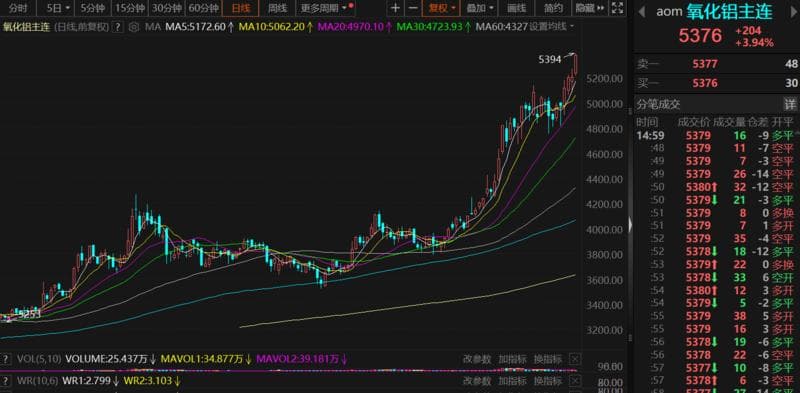Click 时间 column header
The width and height of the screenshot is (800, 393).
pyautogui.click(x=647, y=122)
